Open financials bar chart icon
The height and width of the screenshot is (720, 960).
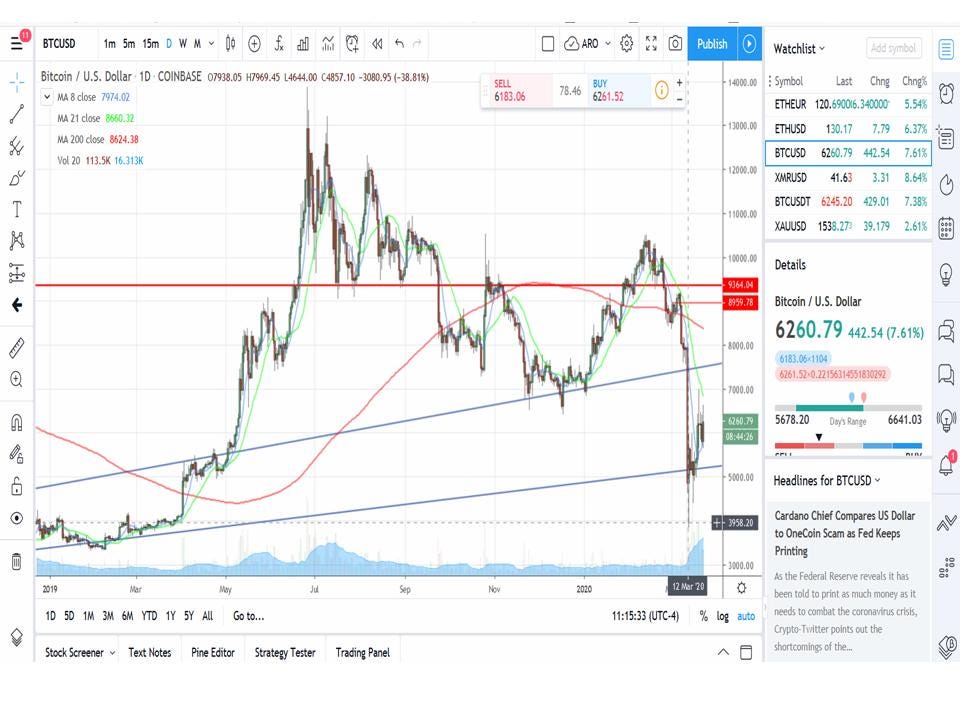click(x=303, y=43)
